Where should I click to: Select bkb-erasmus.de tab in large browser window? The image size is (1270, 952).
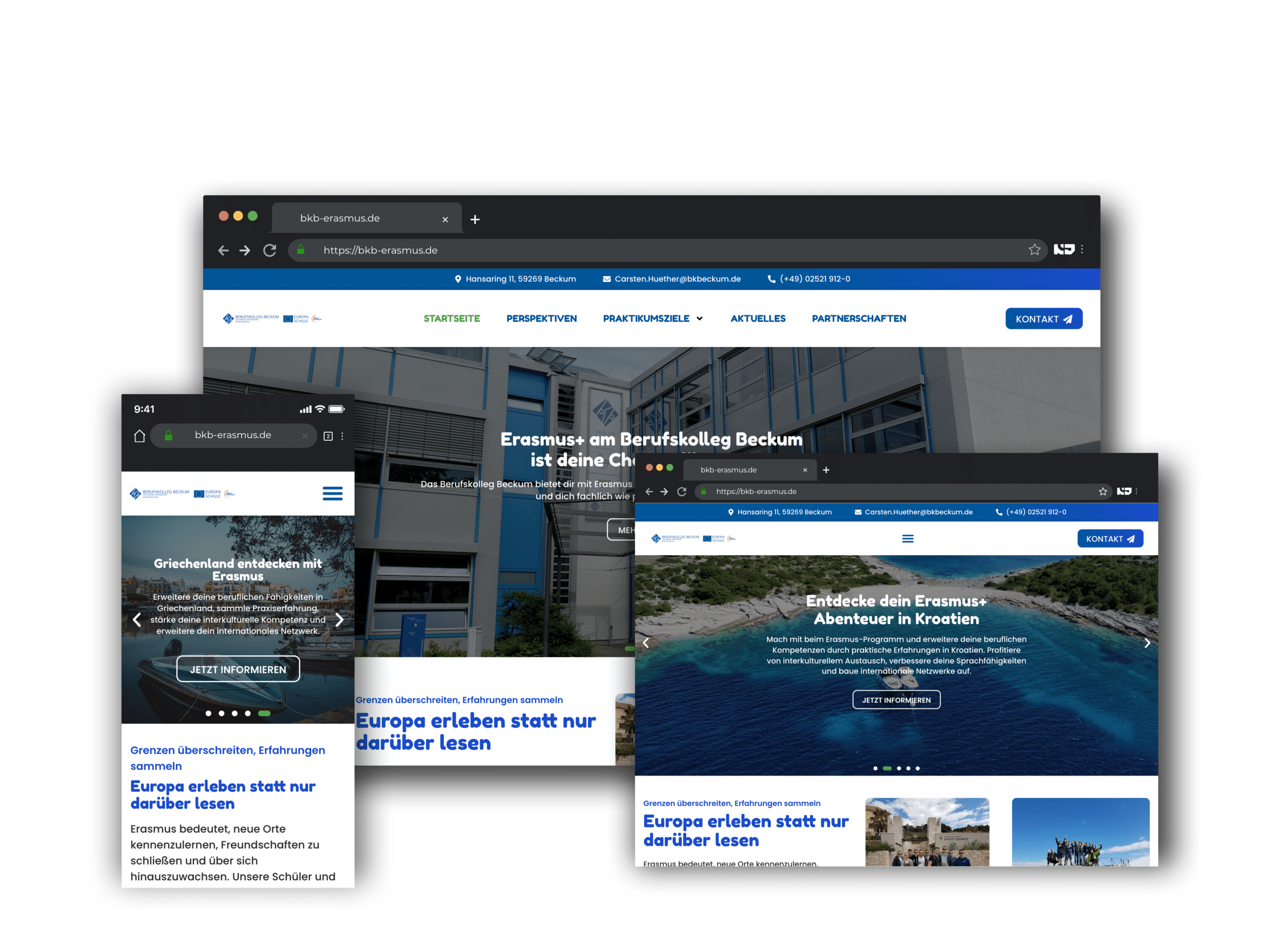coord(368,218)
